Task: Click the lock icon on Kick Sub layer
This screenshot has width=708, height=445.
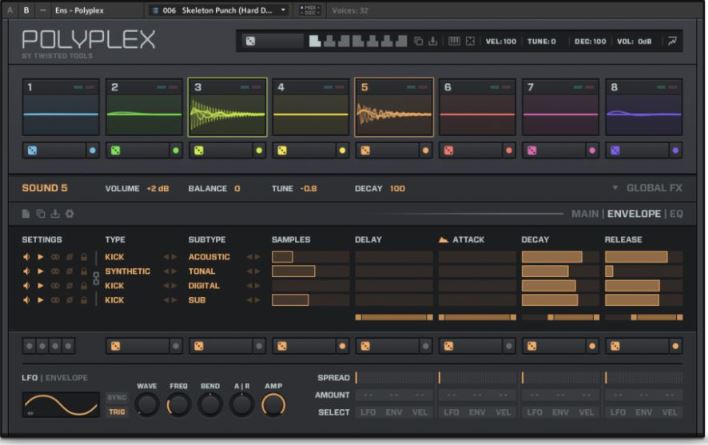Action: [x=84, y=300]
